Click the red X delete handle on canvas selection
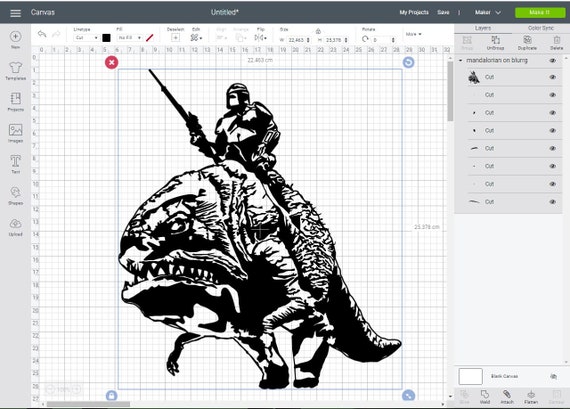570x409 pixels. point(112,63)
